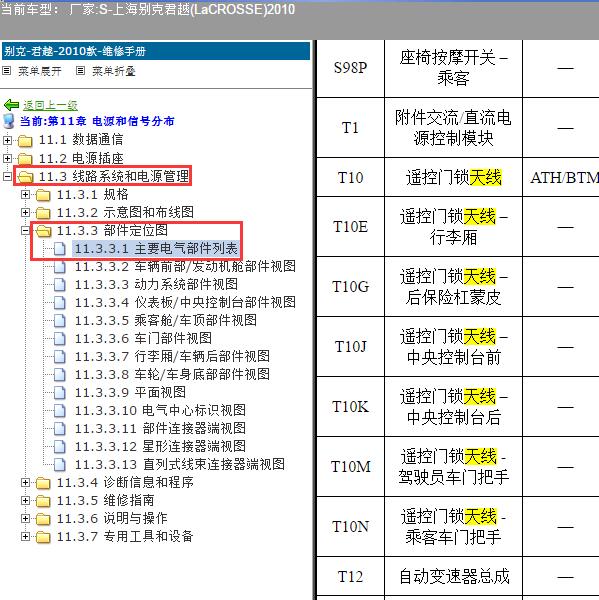Expand the 11.3.5 维修指南 node
The image size is (599, 600).
25,501
